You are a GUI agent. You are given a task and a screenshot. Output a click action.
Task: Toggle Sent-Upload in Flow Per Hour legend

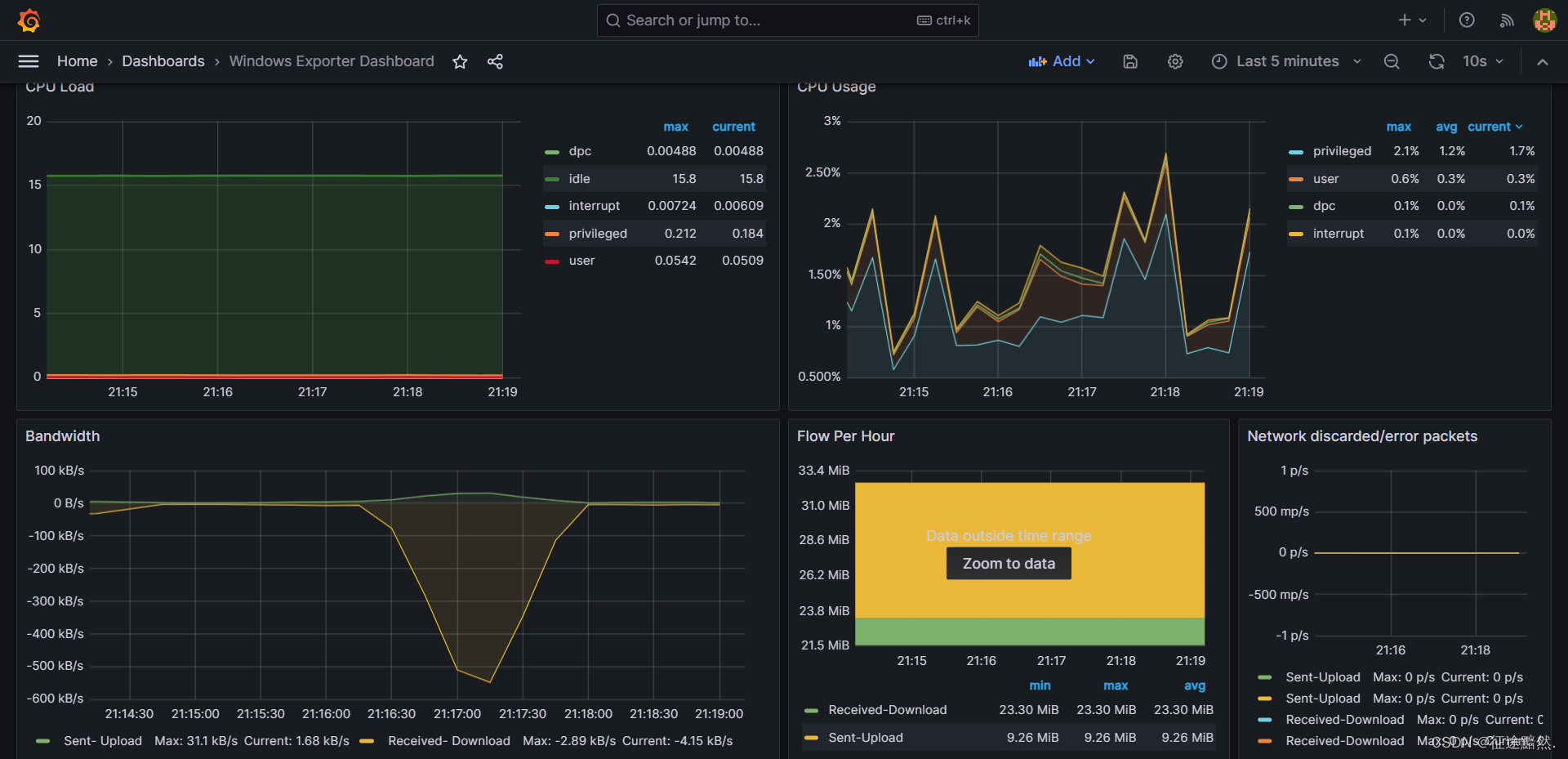tap(866, 738)
